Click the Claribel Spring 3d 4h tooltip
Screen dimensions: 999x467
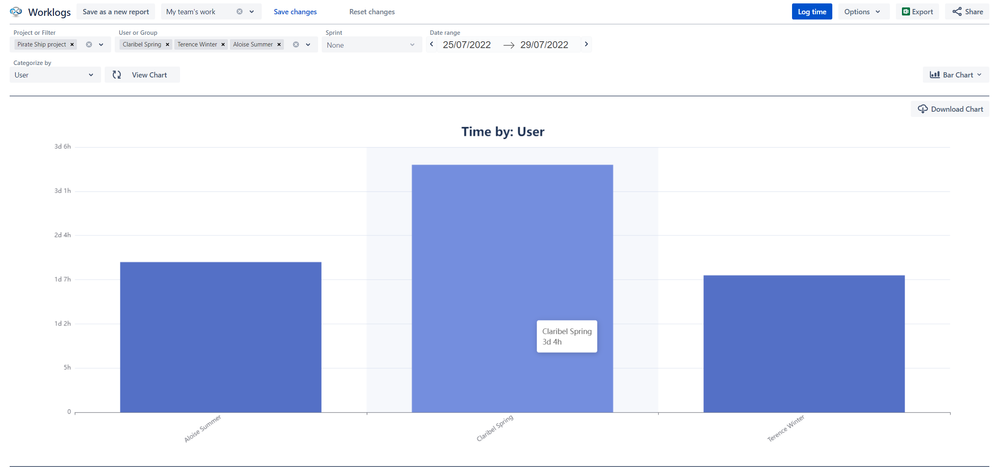(567, 336)
